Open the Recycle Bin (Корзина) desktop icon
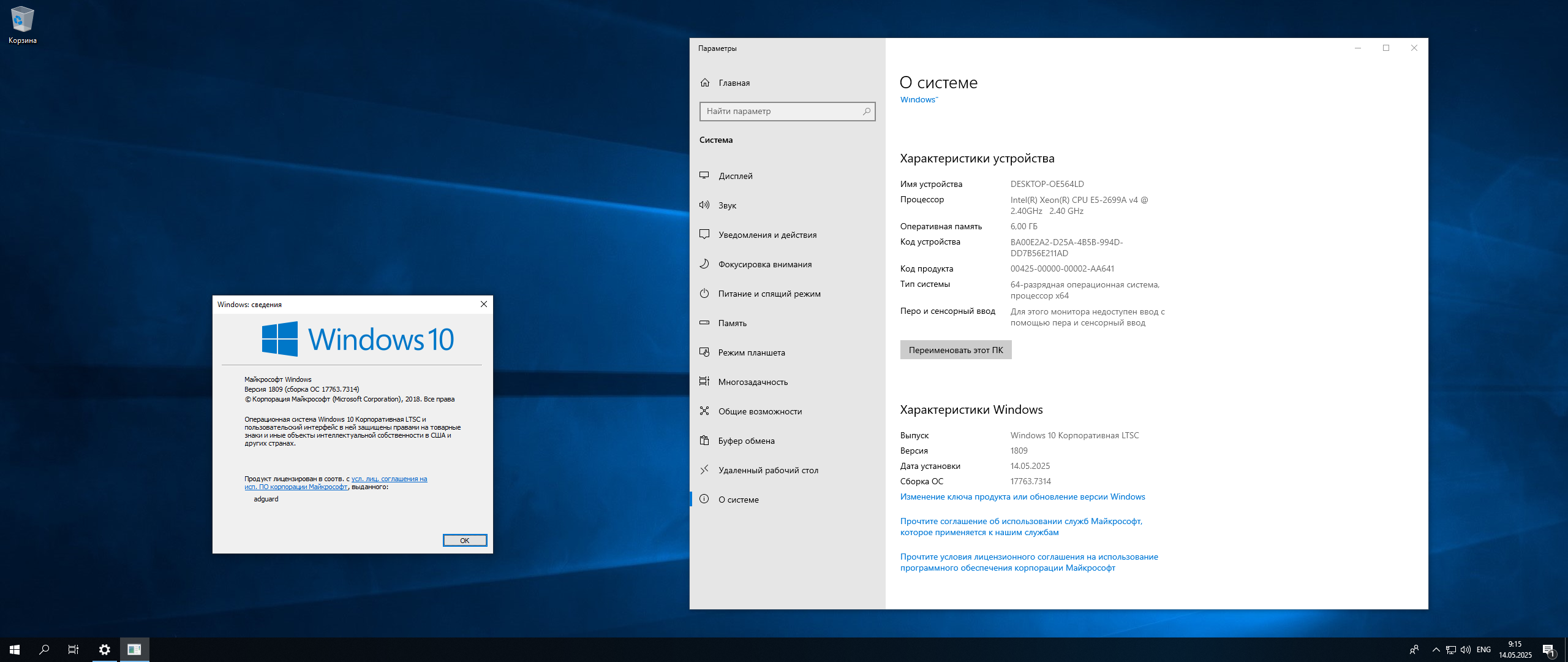The width and height of the screenshot is (1568, 662). click(23, 25)
